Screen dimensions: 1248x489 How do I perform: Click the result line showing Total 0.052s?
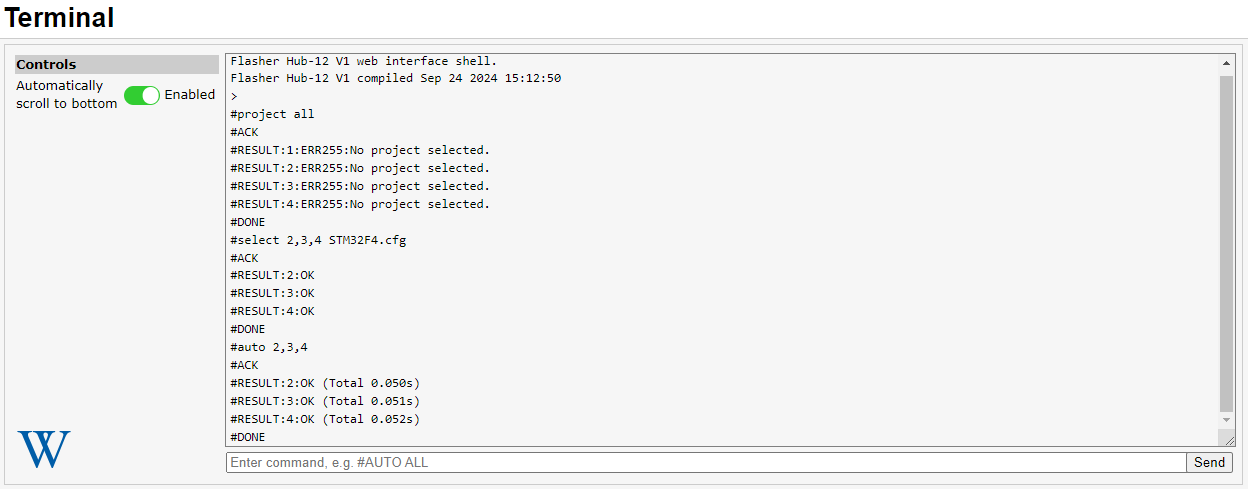325,419
